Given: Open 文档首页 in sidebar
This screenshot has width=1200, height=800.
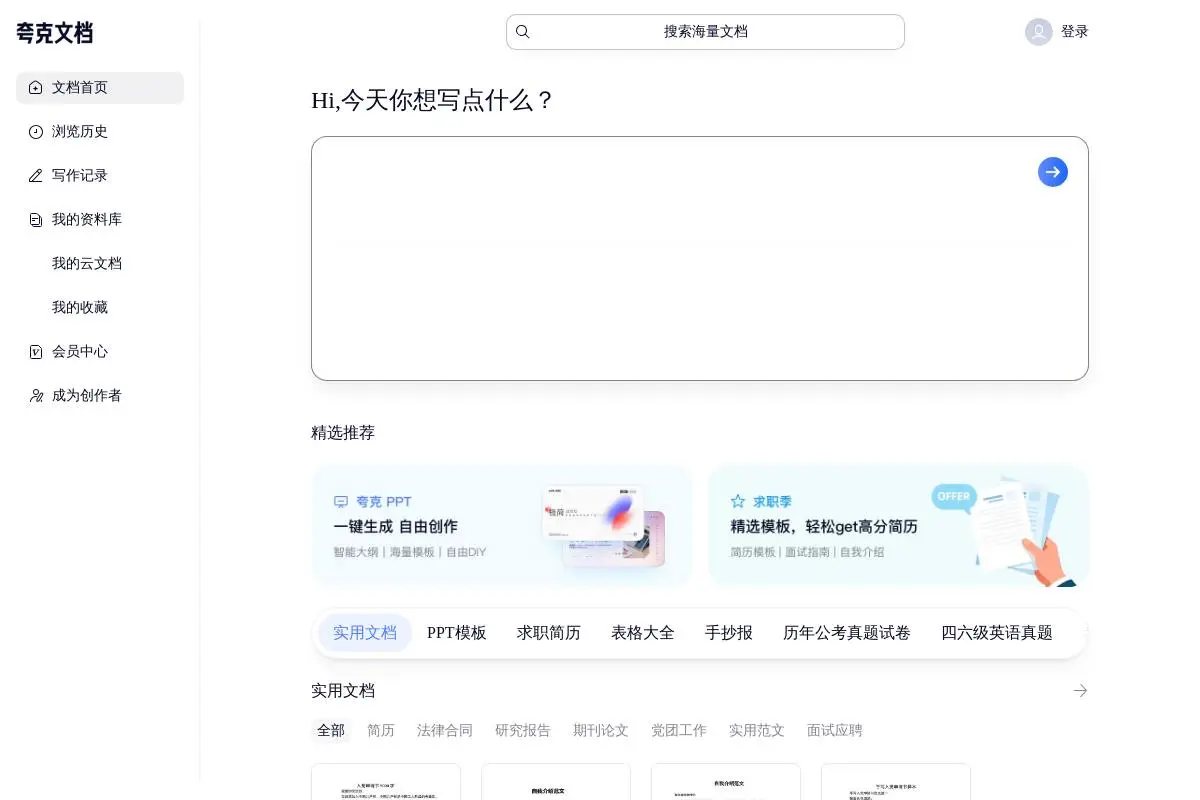Looking at the screenshot, I should [x=100, y=88].
